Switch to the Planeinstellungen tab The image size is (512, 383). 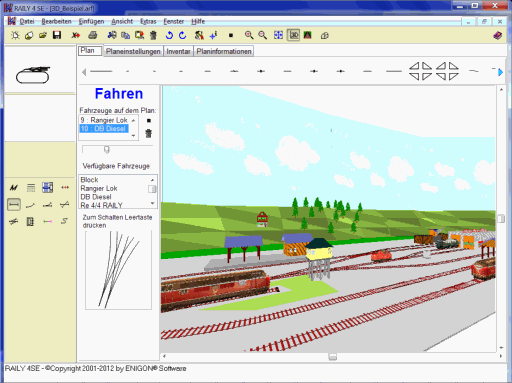coord(133,51)
